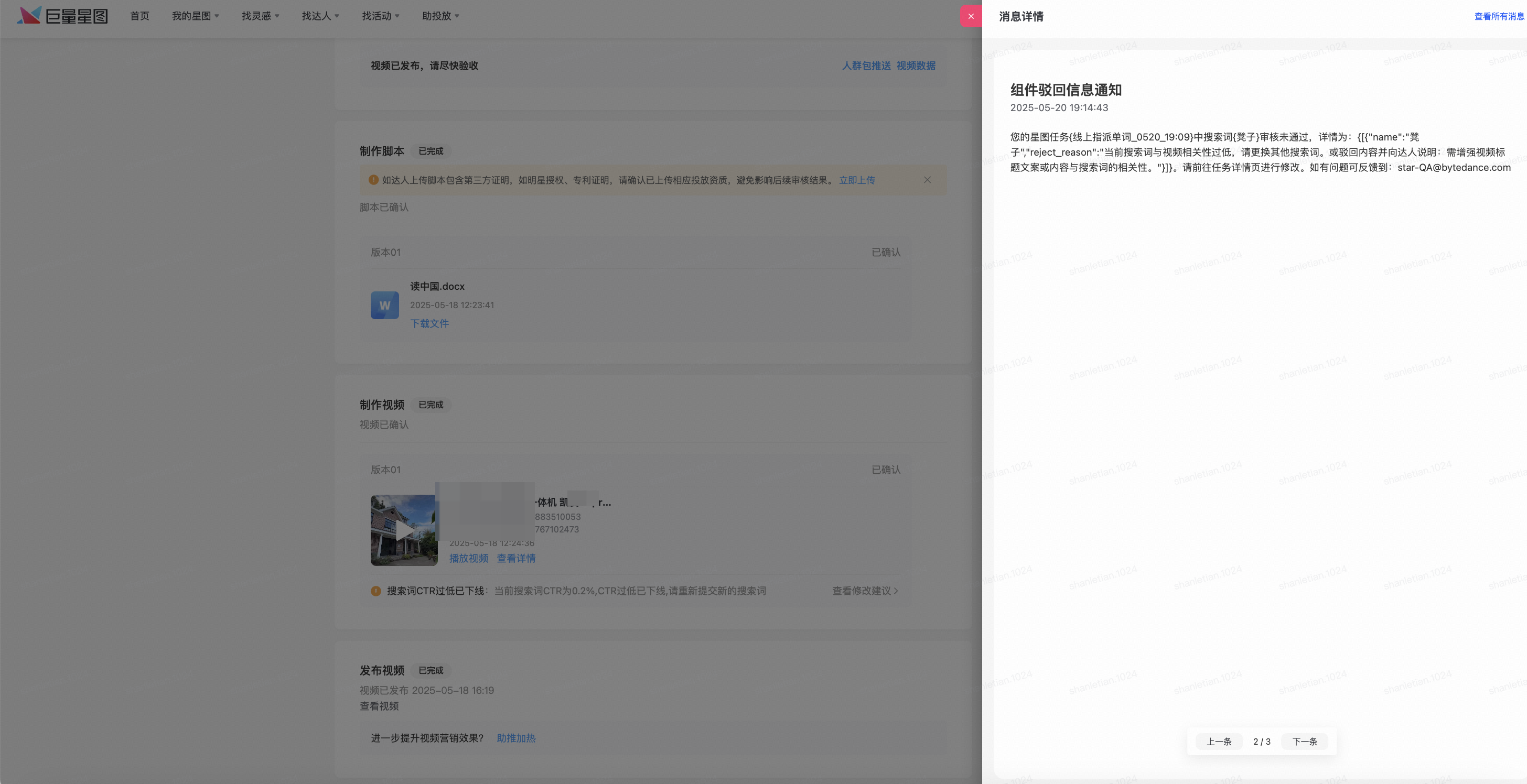
Task: Click 立即上传 in the warning banner
Action: [856, 180]
